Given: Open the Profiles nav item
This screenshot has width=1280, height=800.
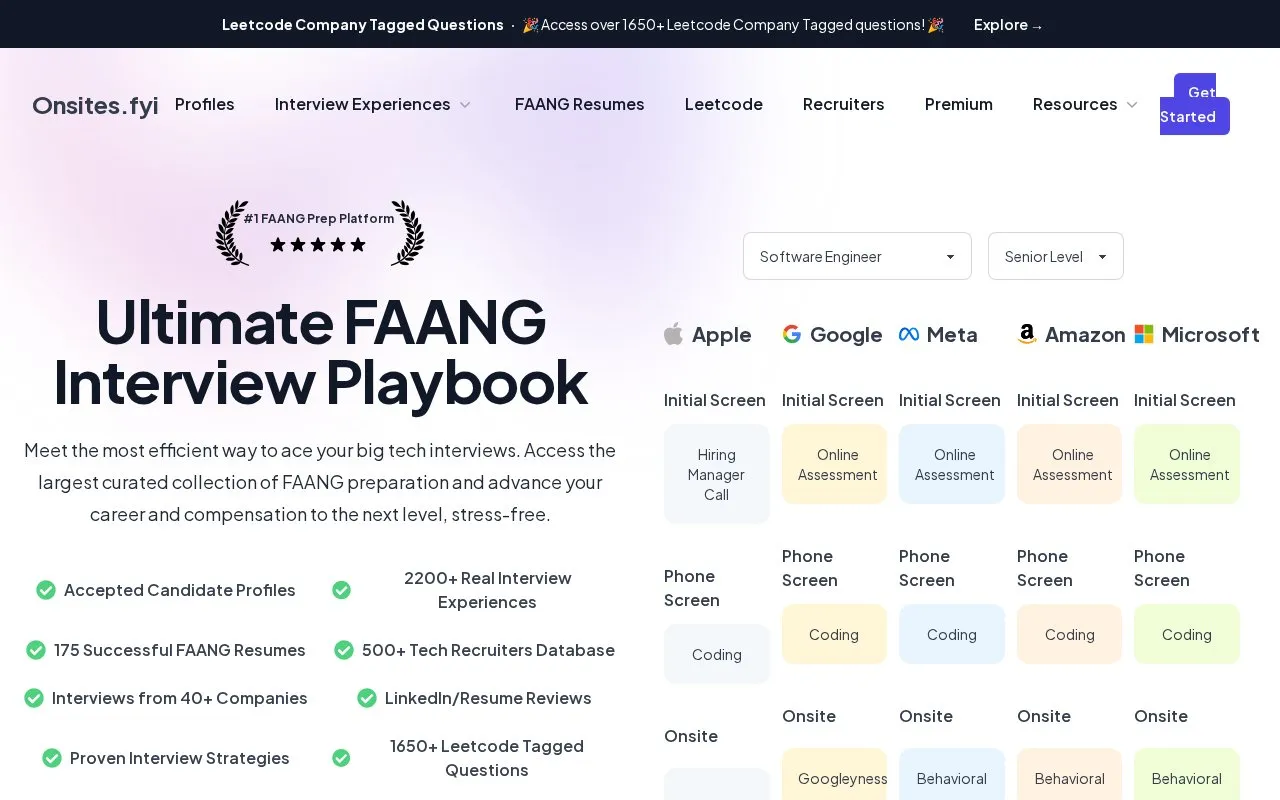Looking at the screenshot, I should click(205, 104).
